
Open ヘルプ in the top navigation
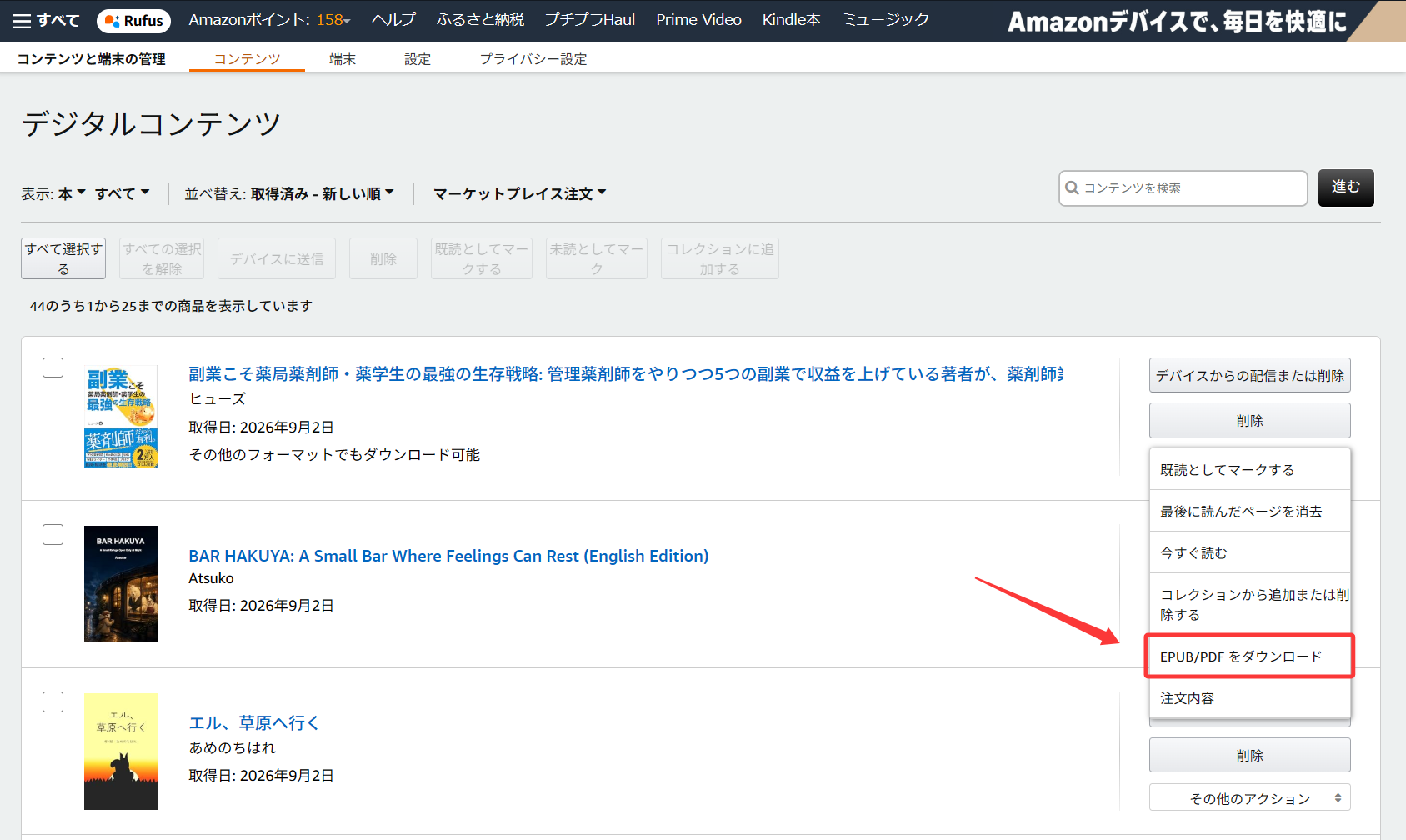pyautogui.click(x=393, y=20)
